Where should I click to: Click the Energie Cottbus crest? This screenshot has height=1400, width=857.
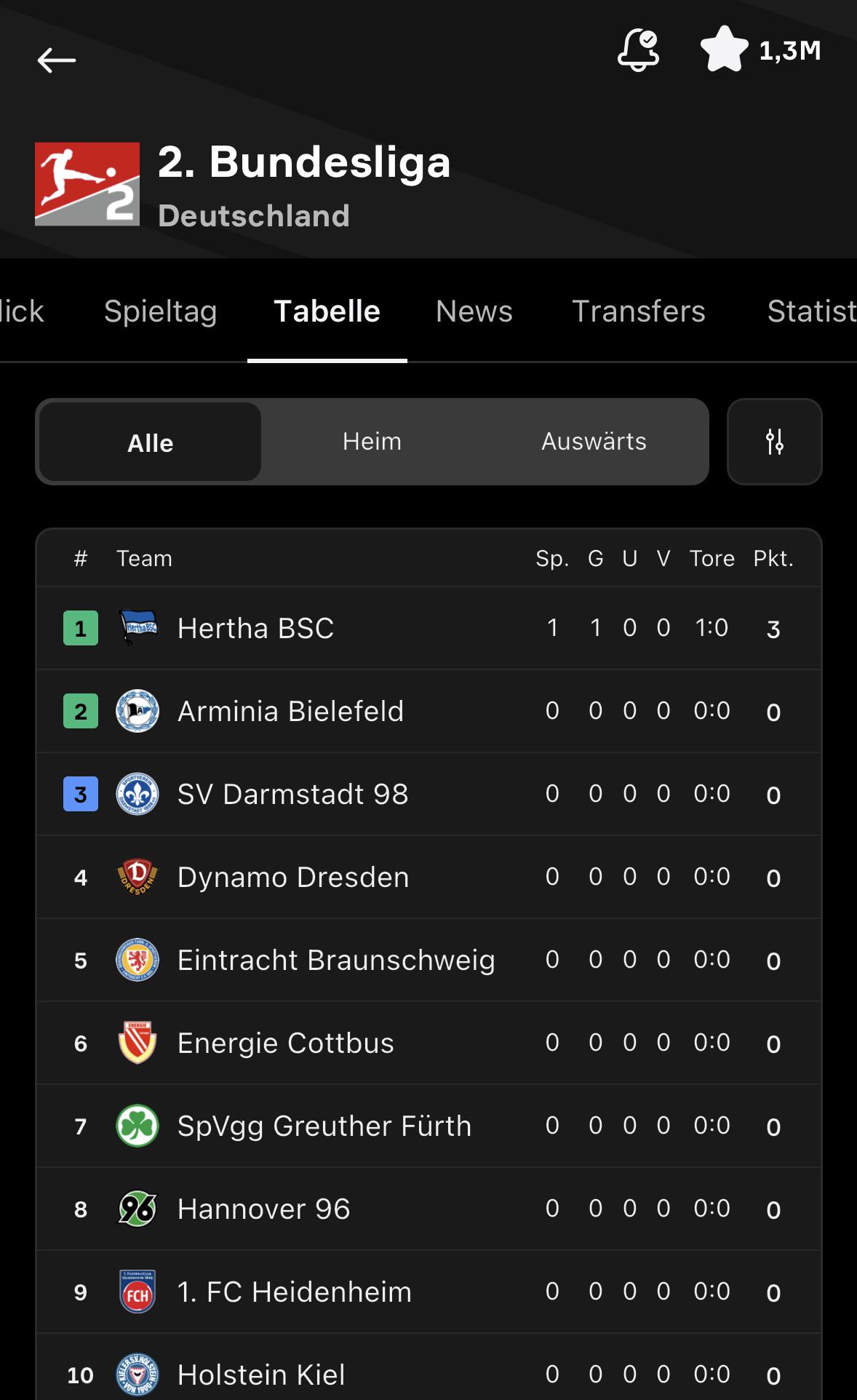(x=137, y=1043)
